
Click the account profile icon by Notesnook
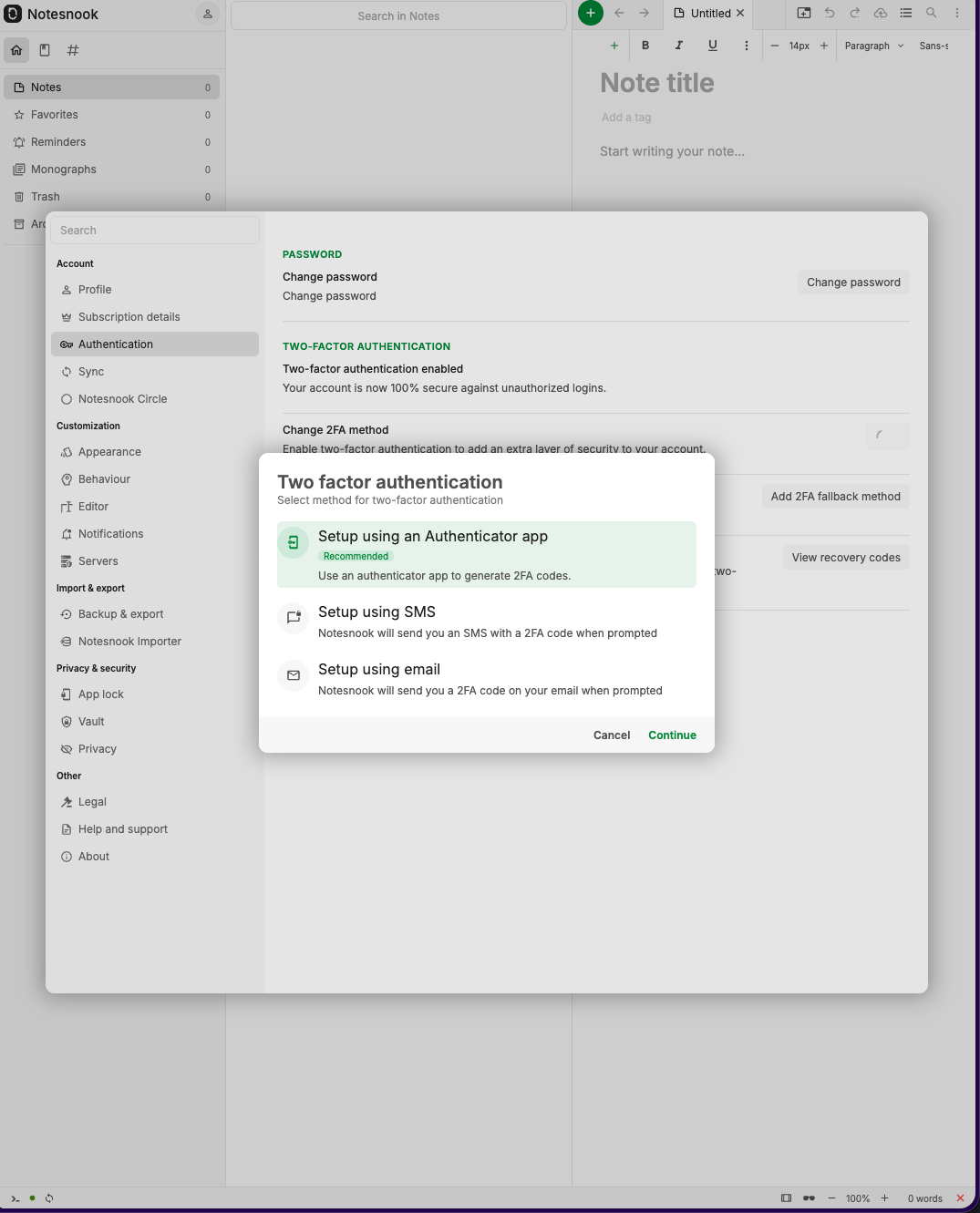tap(208, 14)
